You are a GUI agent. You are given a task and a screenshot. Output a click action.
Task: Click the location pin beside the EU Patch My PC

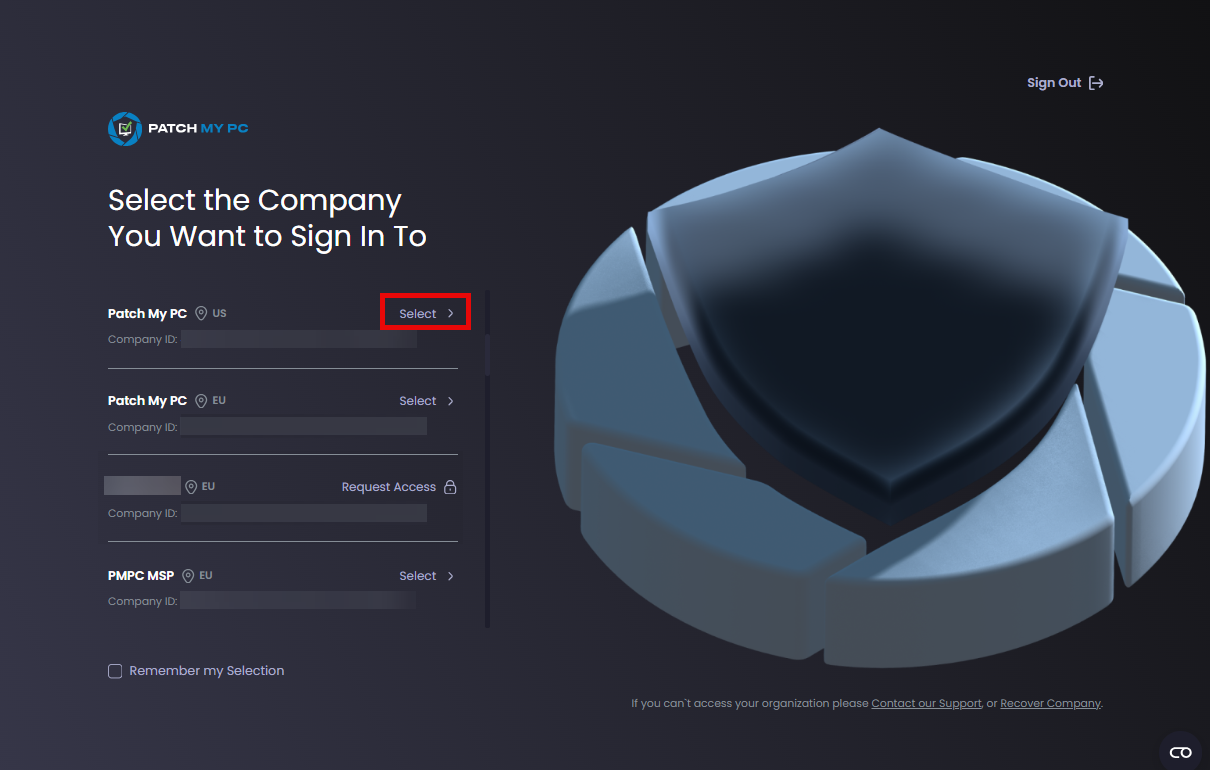coord(201,400)
